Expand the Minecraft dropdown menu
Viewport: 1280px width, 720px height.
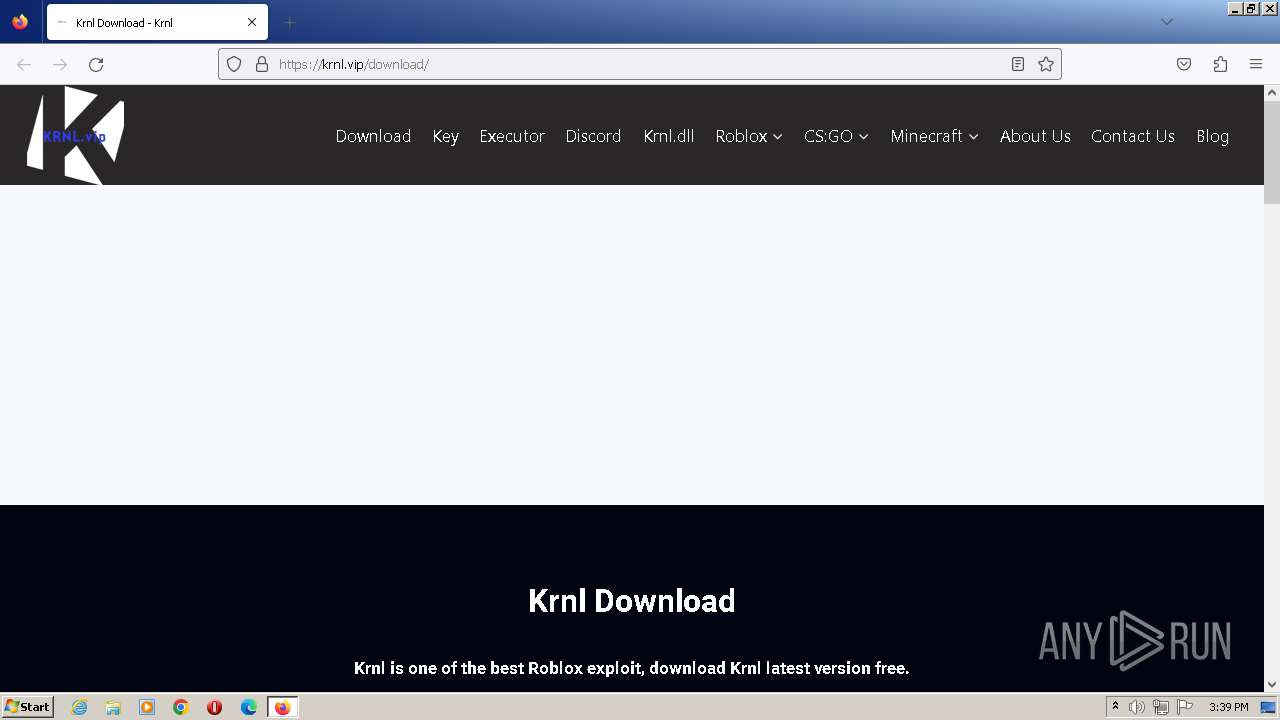(934, 136)
